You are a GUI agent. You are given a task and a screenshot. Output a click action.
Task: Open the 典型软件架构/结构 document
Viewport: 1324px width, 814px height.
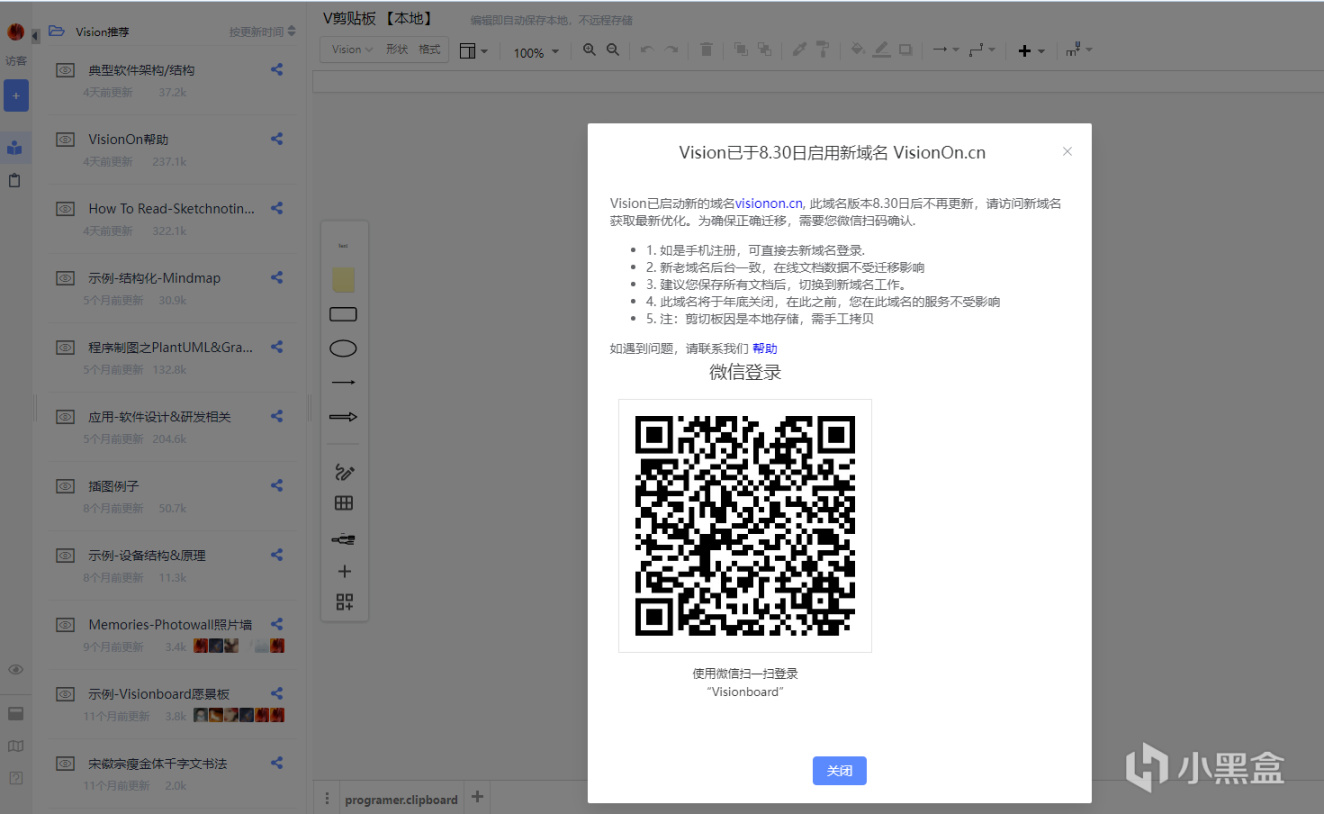point(141,70)
